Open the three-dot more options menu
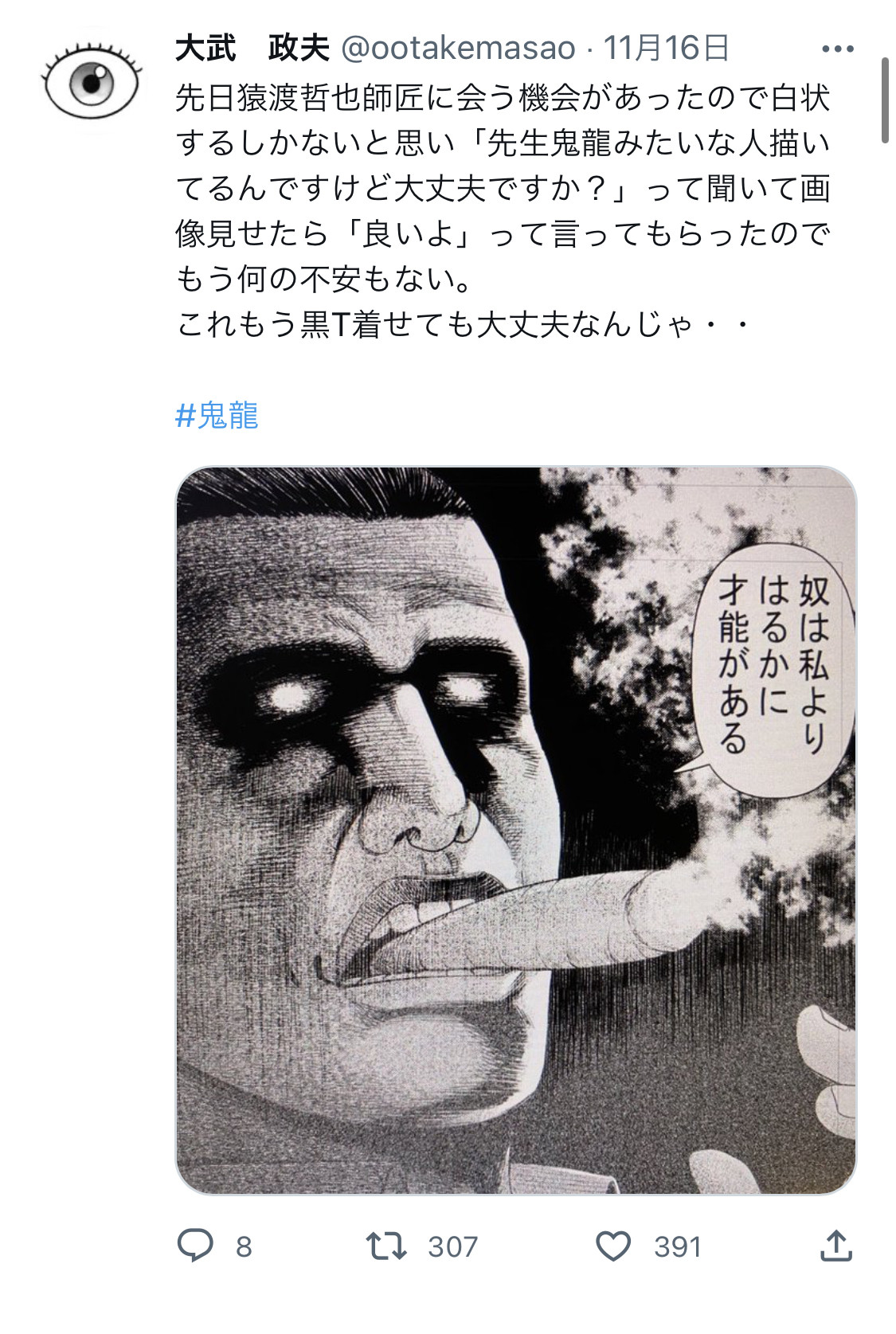The height and width of the screenshot is (1334, 896). [838, 49]
